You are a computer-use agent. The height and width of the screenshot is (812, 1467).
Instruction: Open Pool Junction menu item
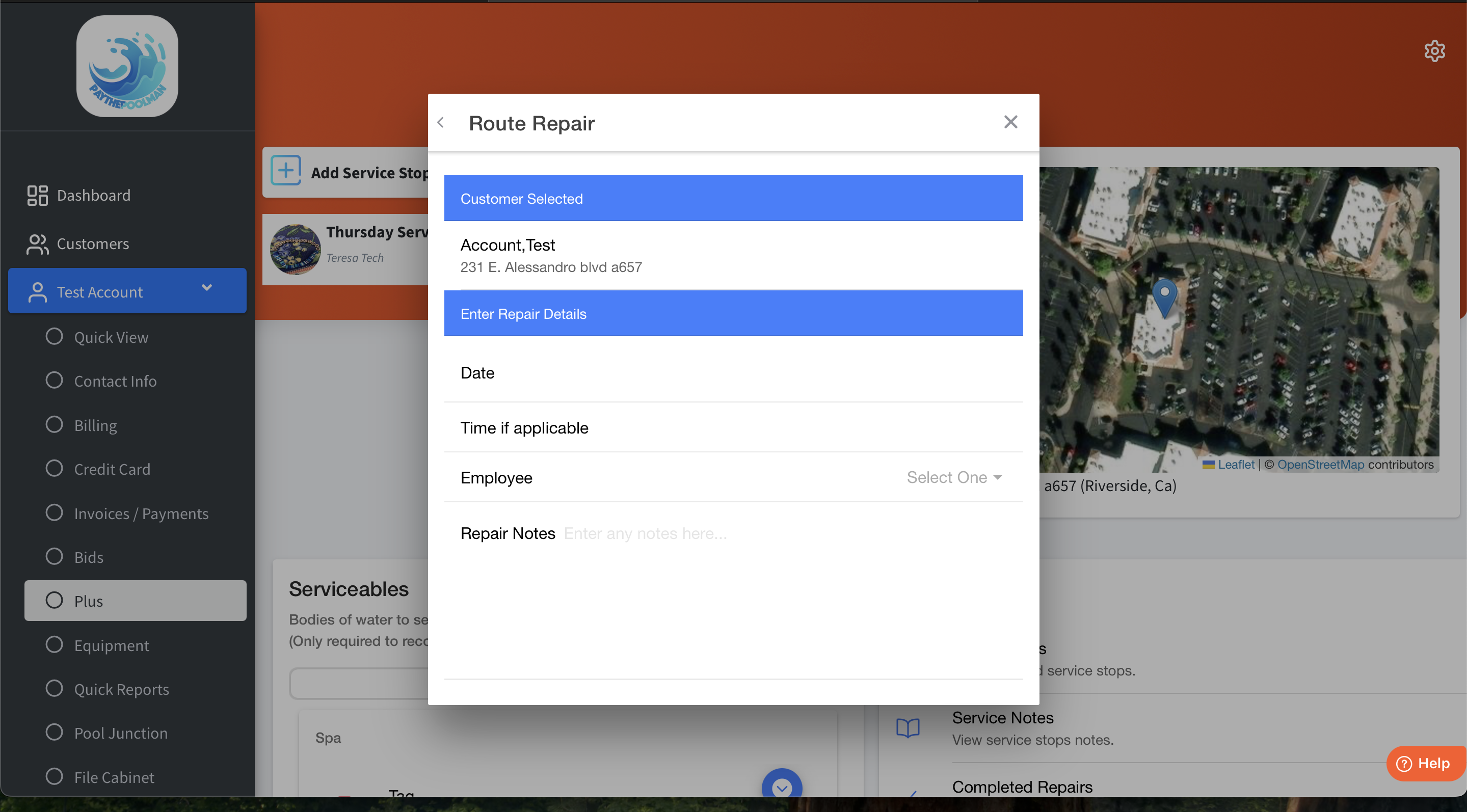click(x=121, y=733)
